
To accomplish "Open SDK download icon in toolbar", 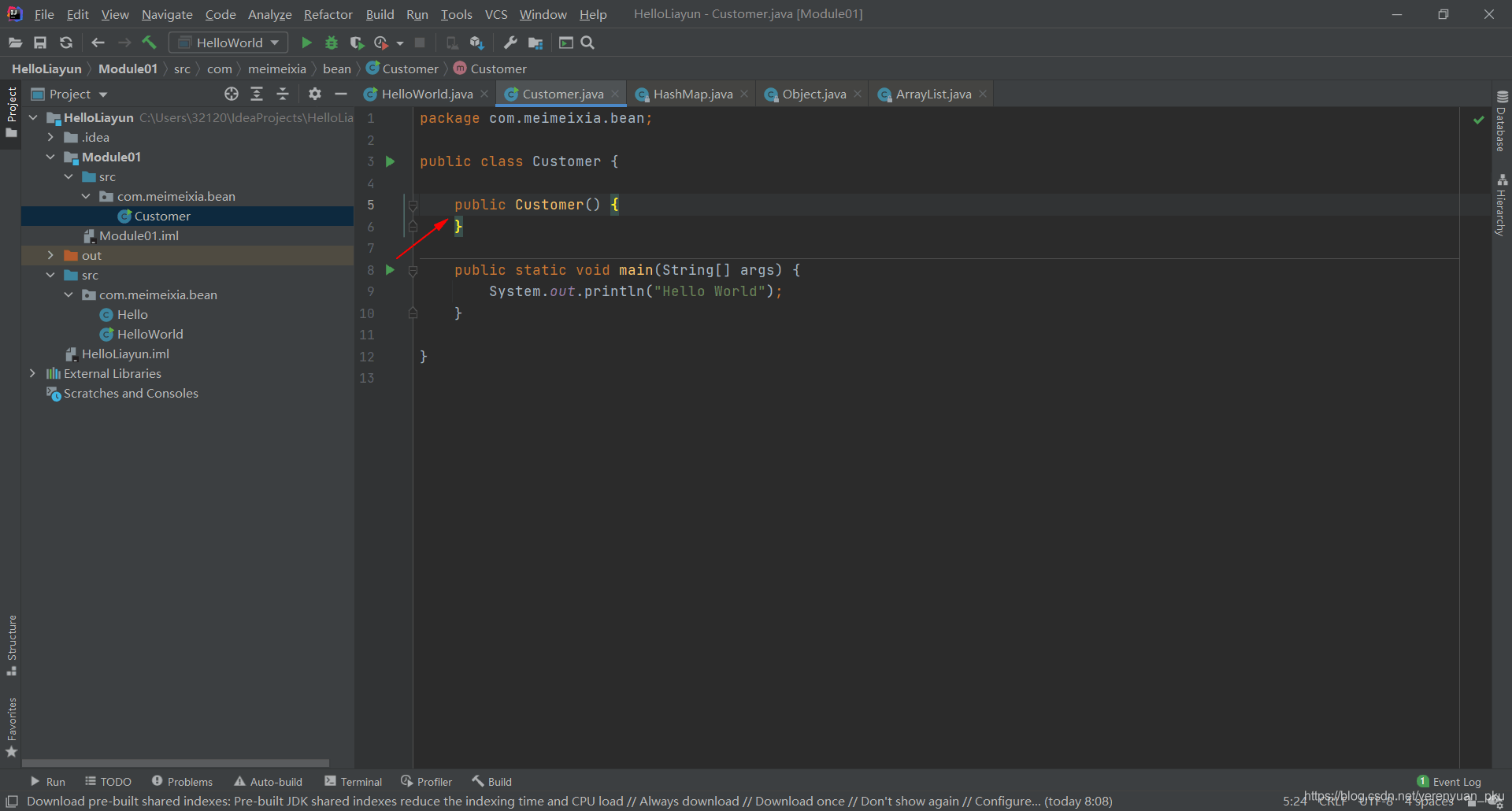I will 476,43.
